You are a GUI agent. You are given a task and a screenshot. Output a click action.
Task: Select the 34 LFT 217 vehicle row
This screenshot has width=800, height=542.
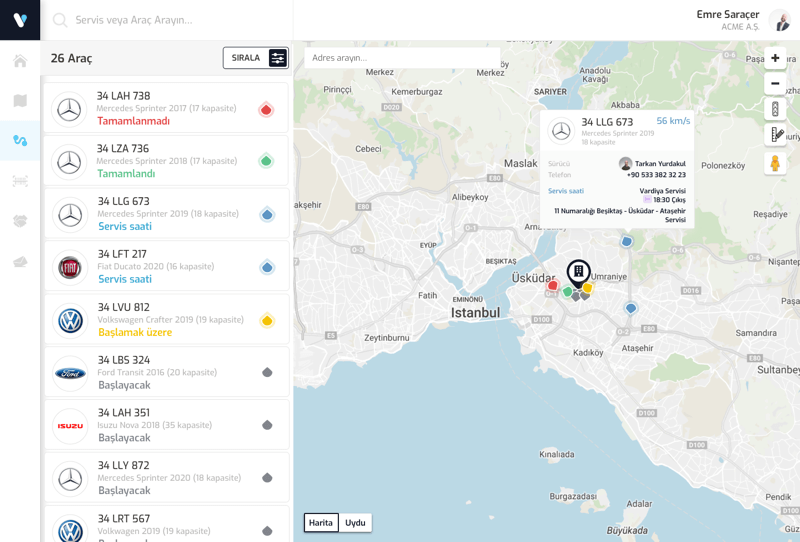pos(166,266)
